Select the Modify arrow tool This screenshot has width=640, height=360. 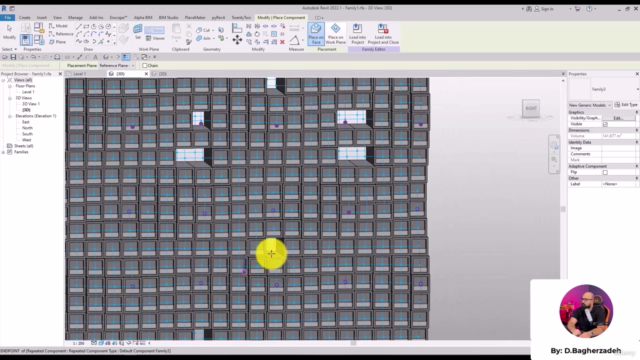[9, 31]
